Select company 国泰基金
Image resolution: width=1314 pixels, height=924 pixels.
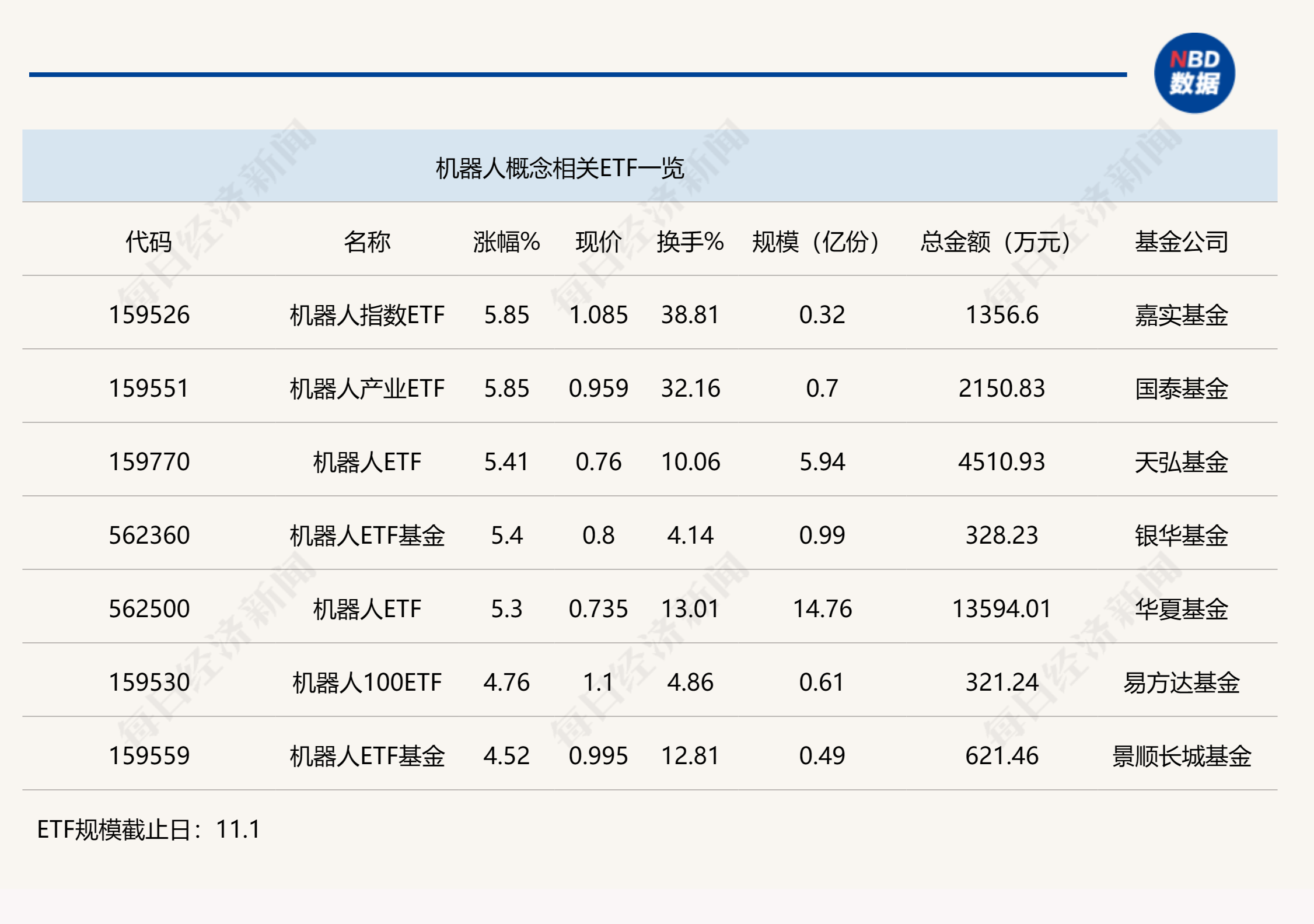point(1182,388)
